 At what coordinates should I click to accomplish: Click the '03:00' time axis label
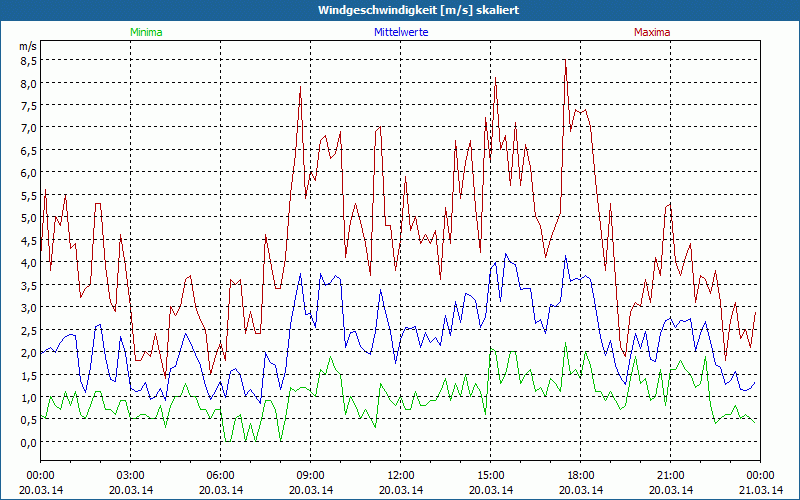(131, 476)
